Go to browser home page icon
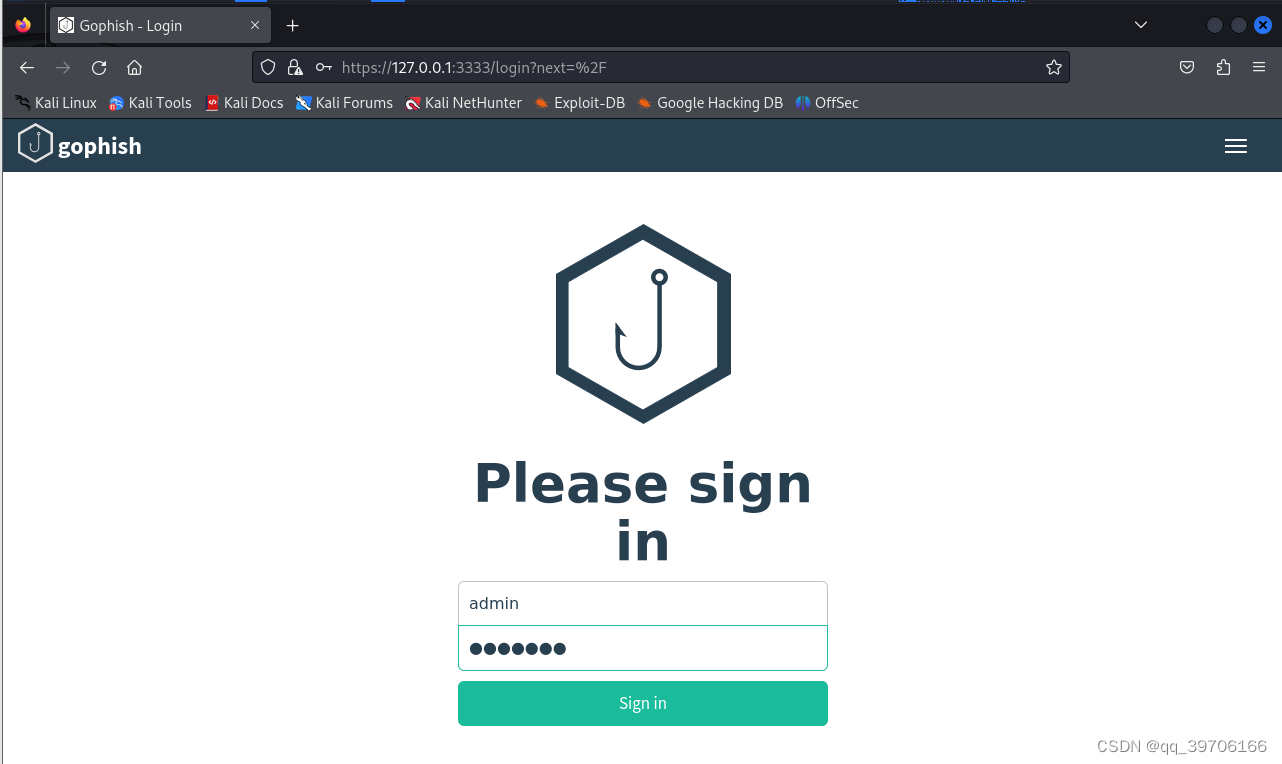Viewport: 1282px width, 764px height. (134, 68)
